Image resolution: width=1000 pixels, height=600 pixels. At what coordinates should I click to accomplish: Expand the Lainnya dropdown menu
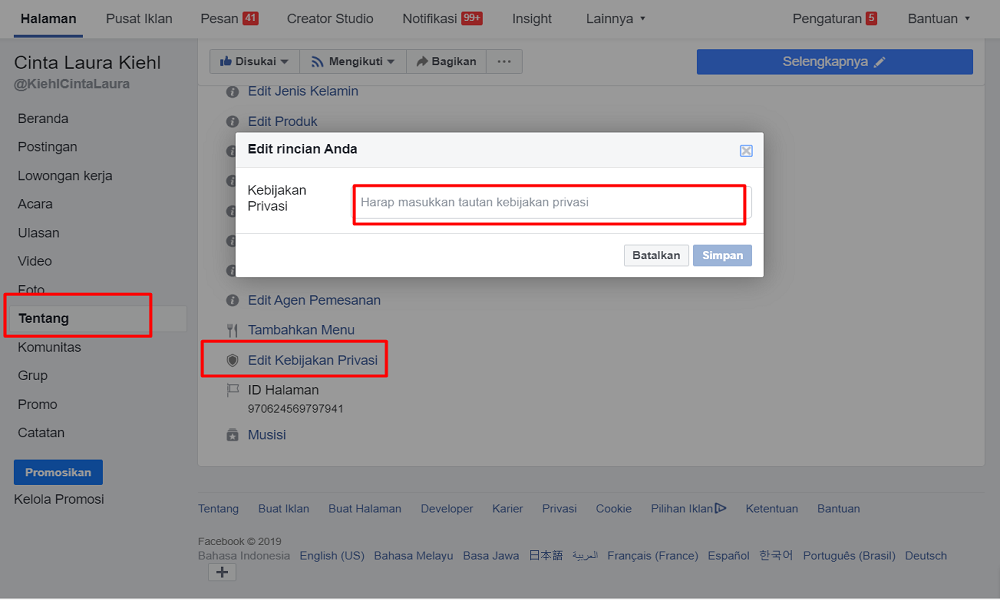[x=615, y=18]
